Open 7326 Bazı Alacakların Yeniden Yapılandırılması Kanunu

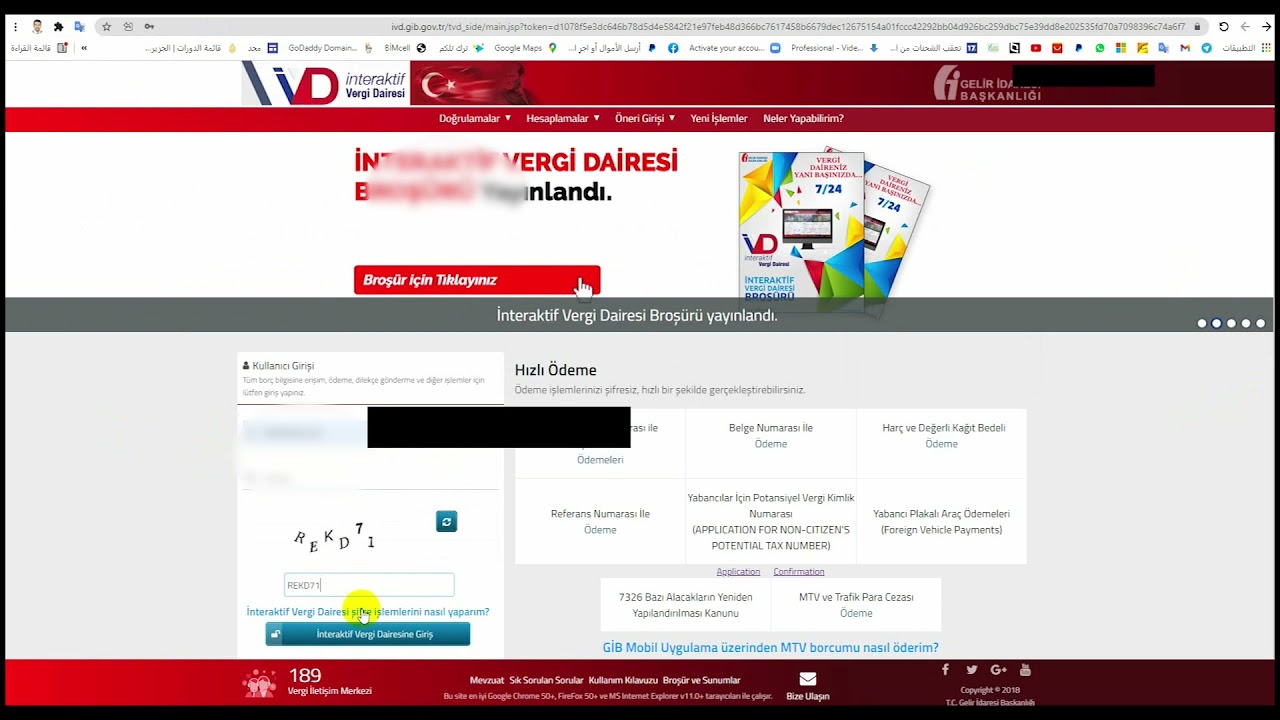685,605
